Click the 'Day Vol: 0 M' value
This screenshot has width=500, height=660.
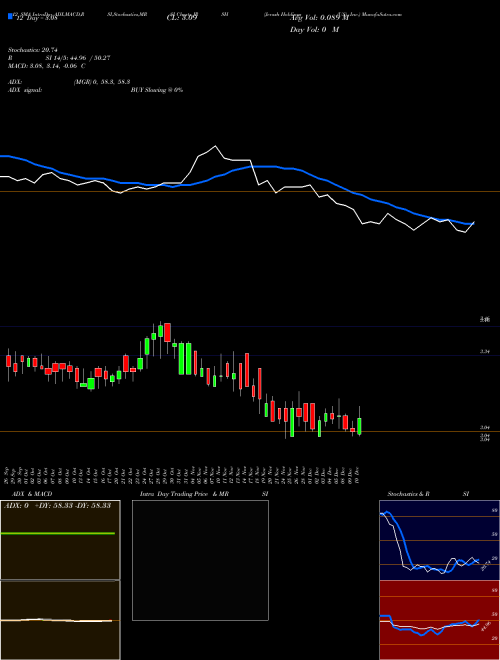tap(314, 30)
